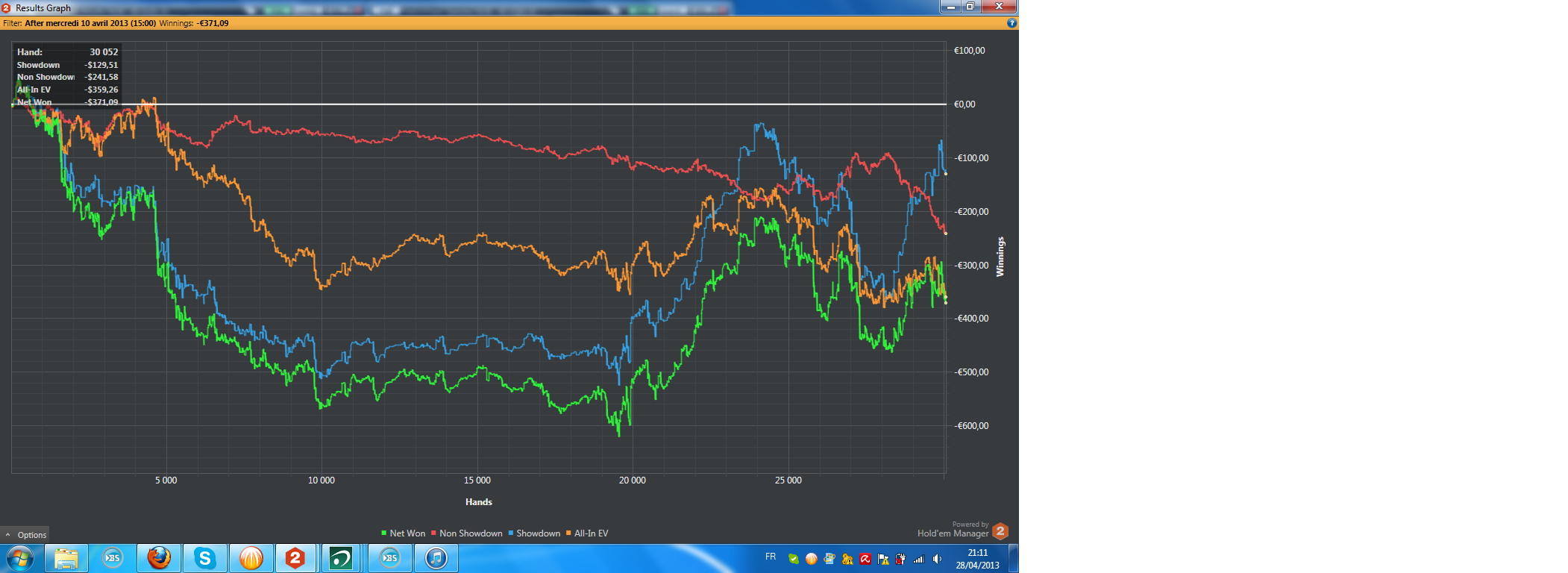This screenshot has height=573, width=1568.
Task: Click the green Skype status tray icon
Action: click(793, 559)
